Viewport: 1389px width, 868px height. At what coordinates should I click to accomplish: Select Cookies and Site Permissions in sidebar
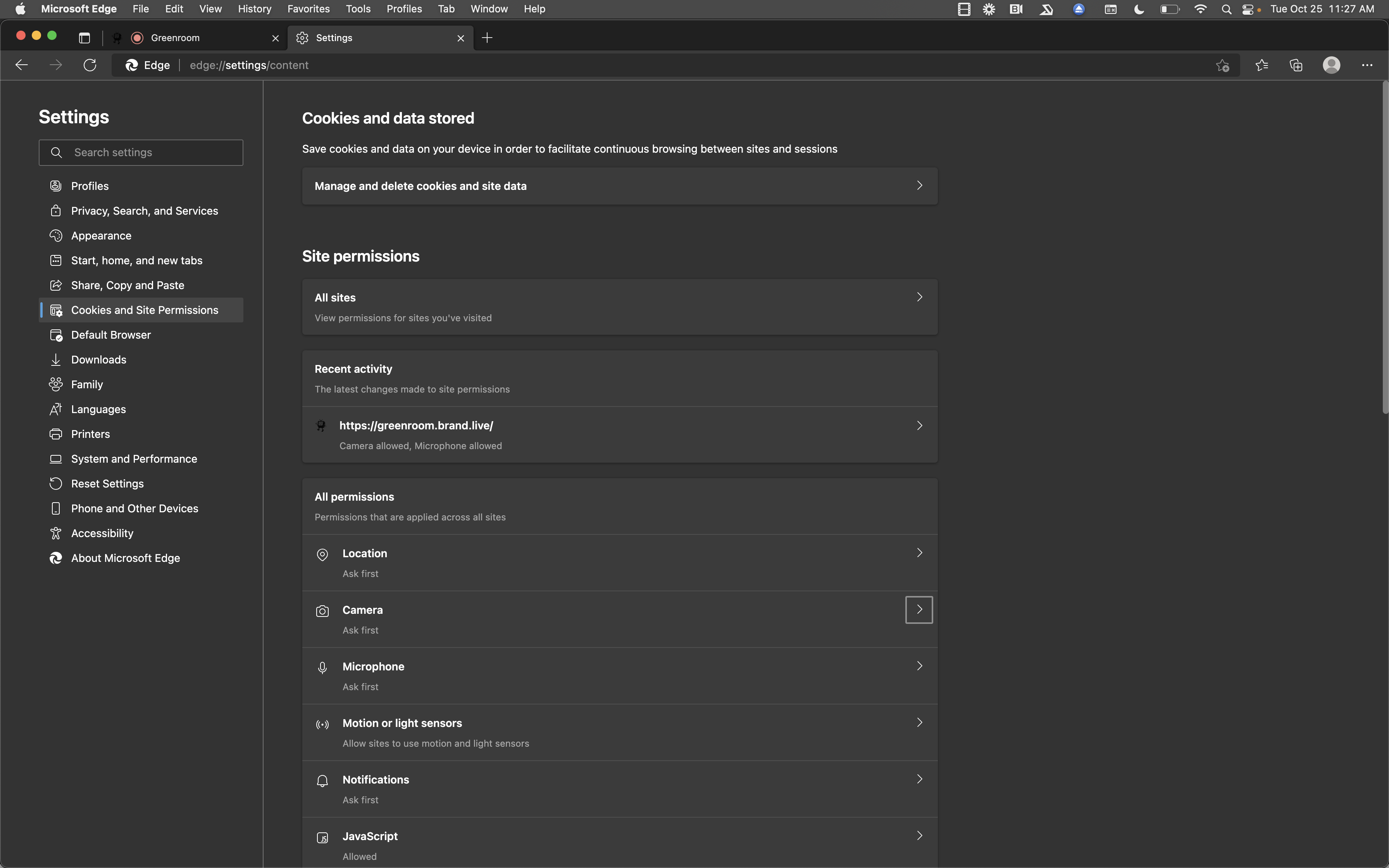(141, 310)
